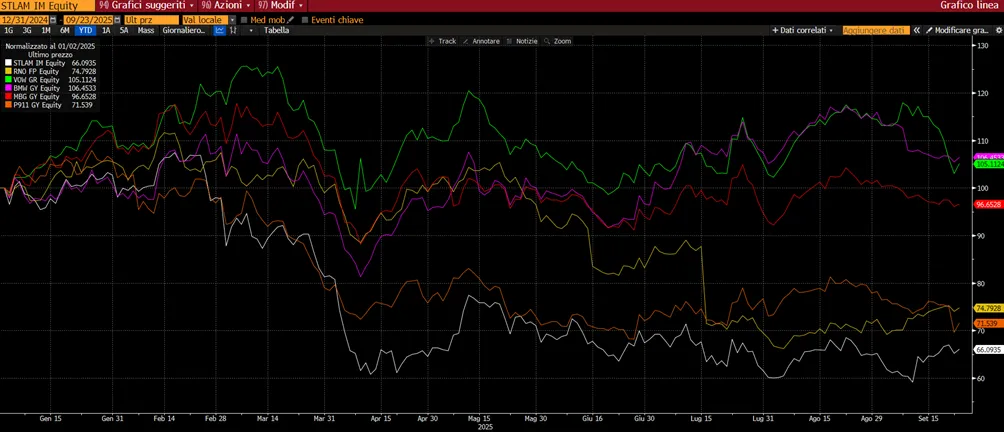Activate the Track crosshair tool
This screenshot has height=432, width=1004.
coord(442,41)
